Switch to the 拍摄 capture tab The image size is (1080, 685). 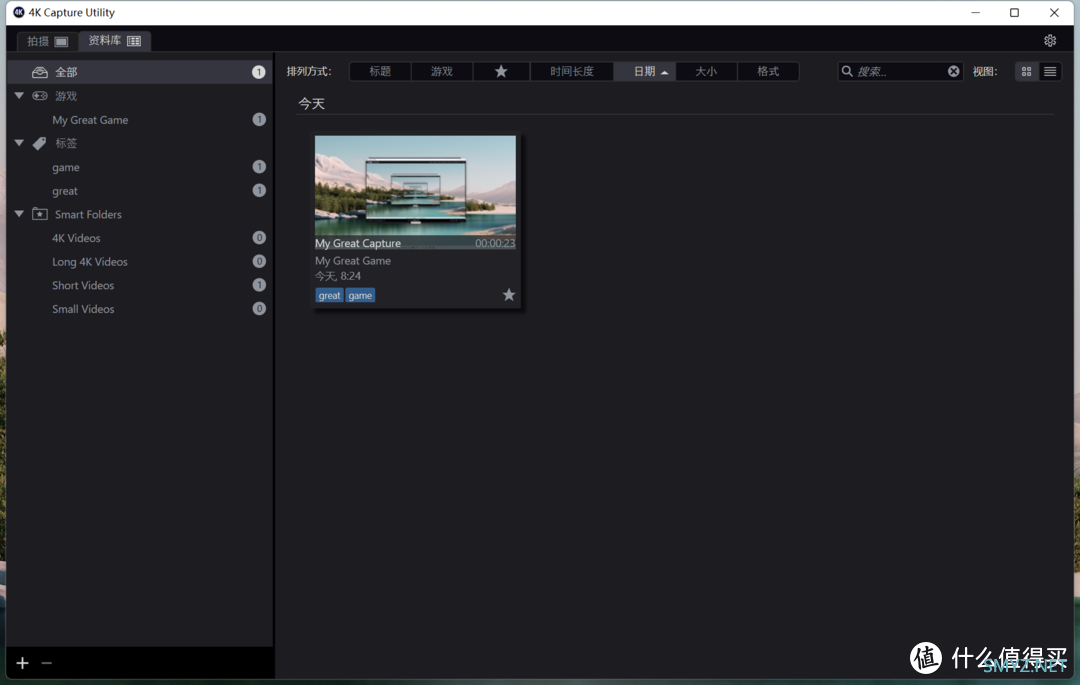[47, 41]
